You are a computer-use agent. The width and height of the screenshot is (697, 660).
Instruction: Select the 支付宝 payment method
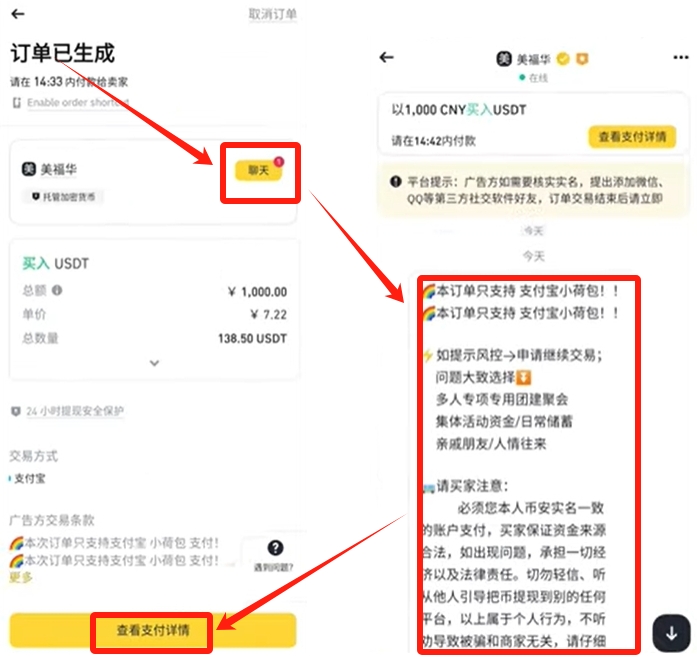click(29, 479)
